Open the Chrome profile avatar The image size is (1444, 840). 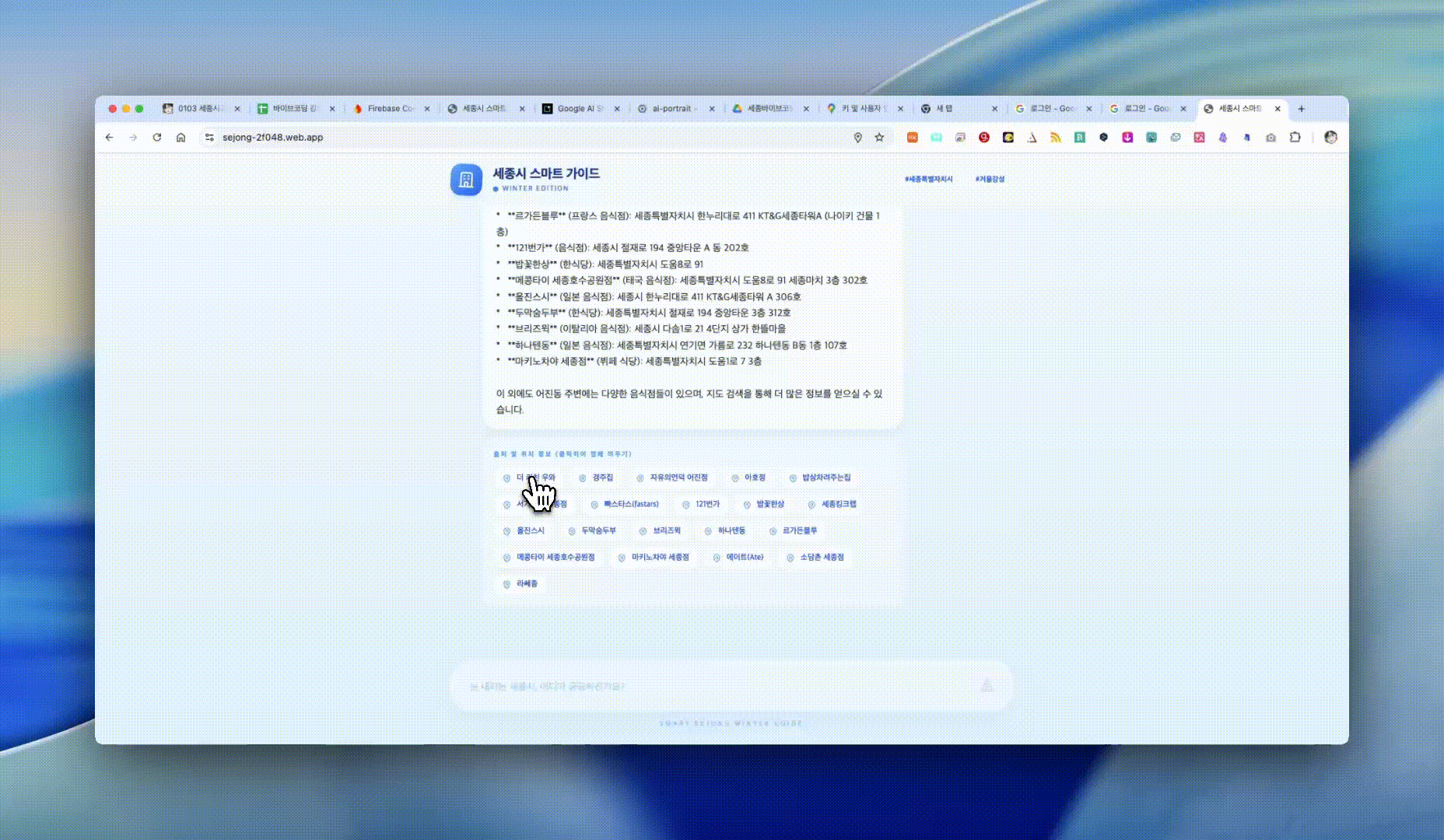[x=1330, y=138]
